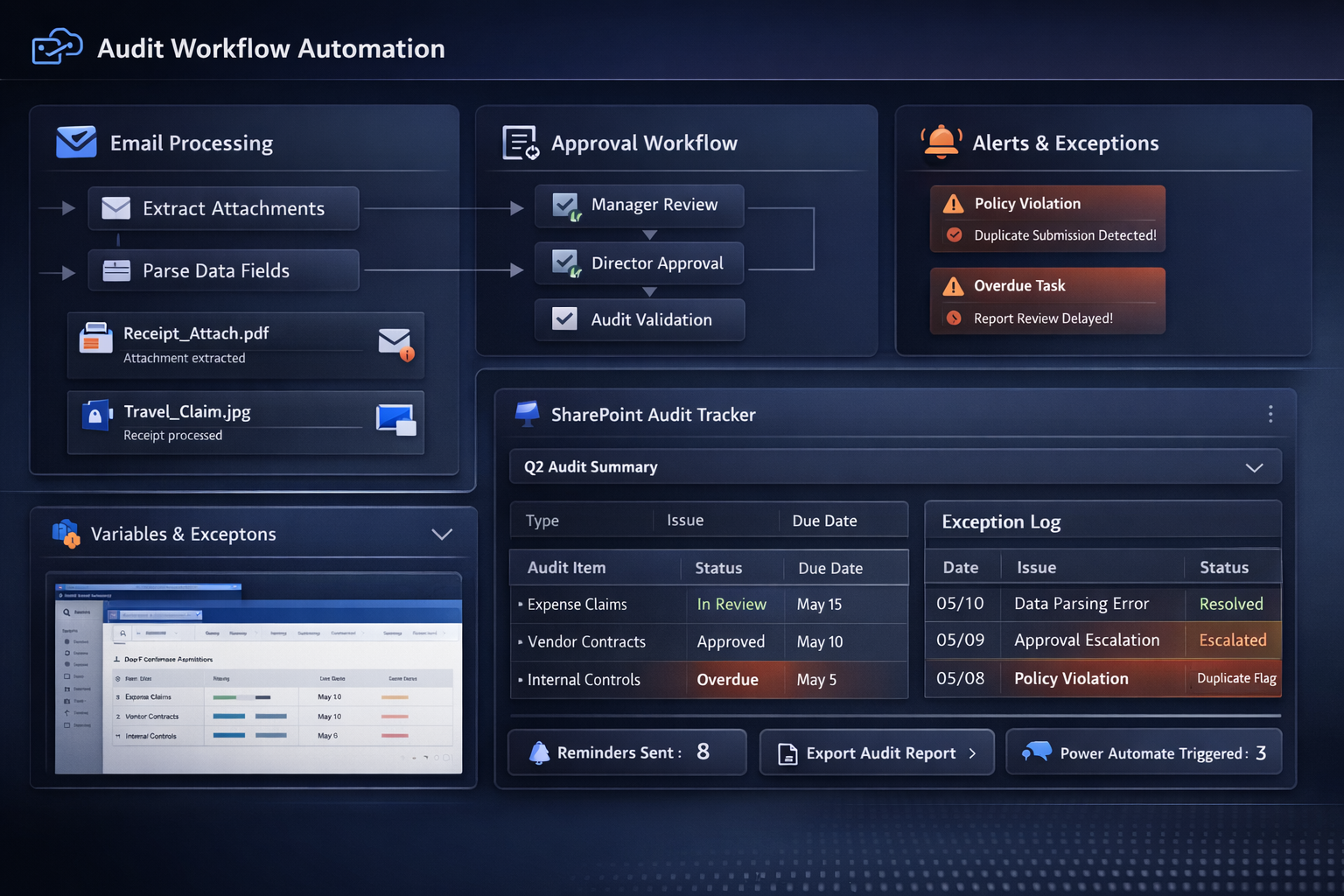Click the Policy Violation warning triangle icon
Screen dimensions: 1344x896
pos(953,204)
